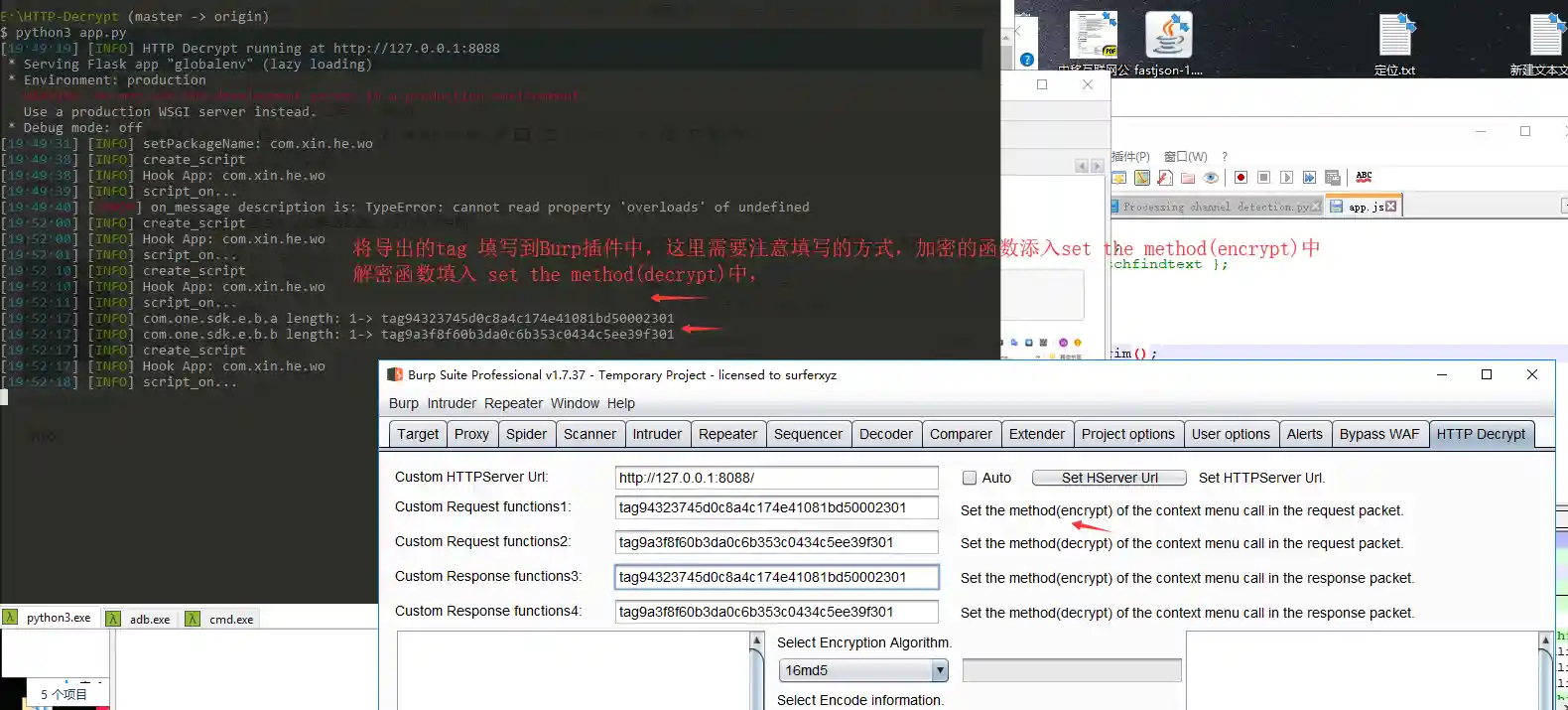
Task: Open the Intruder menu in menu bar
Action: coord(452,403)
